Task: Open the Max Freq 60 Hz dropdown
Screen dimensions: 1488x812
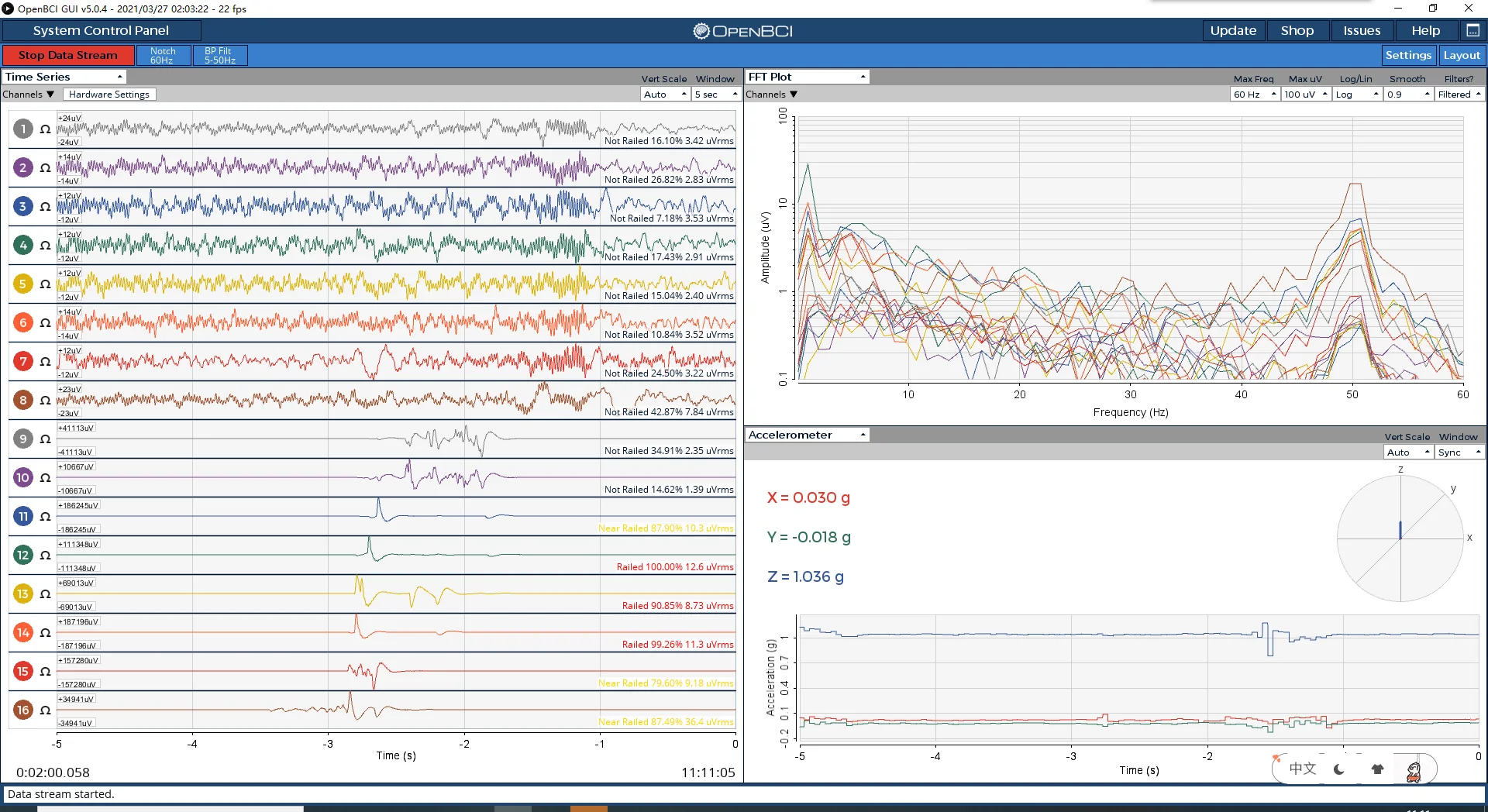Action: pyautogui.click(x=1254, y=95)
